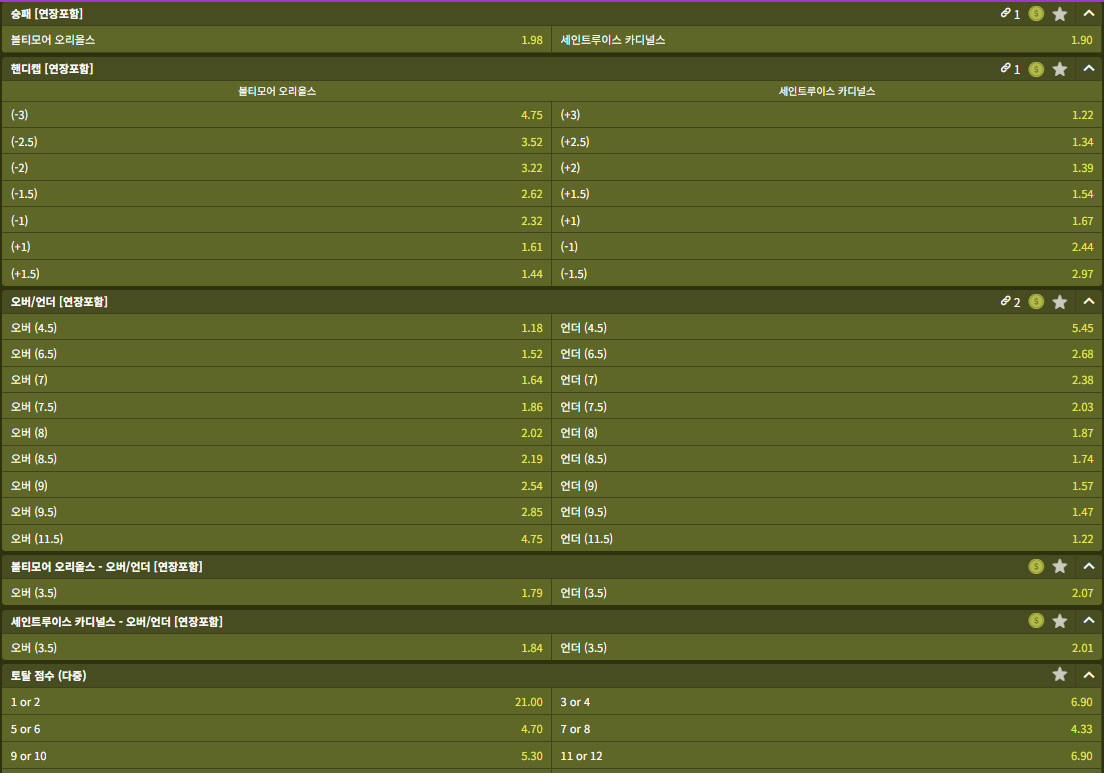This screenshot has width=1104, height=773.
Task: Pick 세인트루이스 카디널스 오버 (3.5) at 1.84
Action: pyautogui.click(x=277, y=648)
